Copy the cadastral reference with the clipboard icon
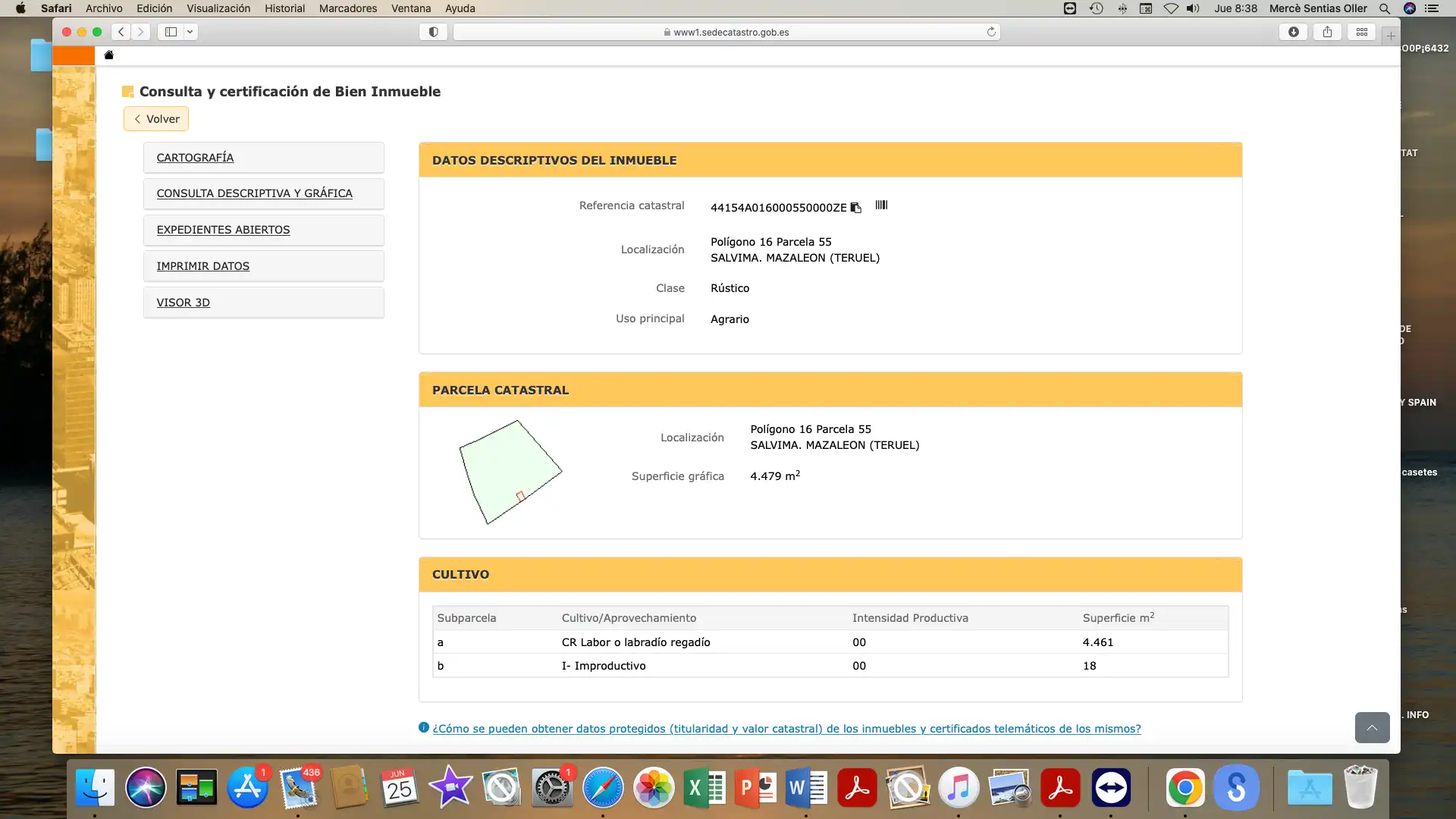Image resolution: width=1456 pixels, height=819 pixels. pos(855,208)
